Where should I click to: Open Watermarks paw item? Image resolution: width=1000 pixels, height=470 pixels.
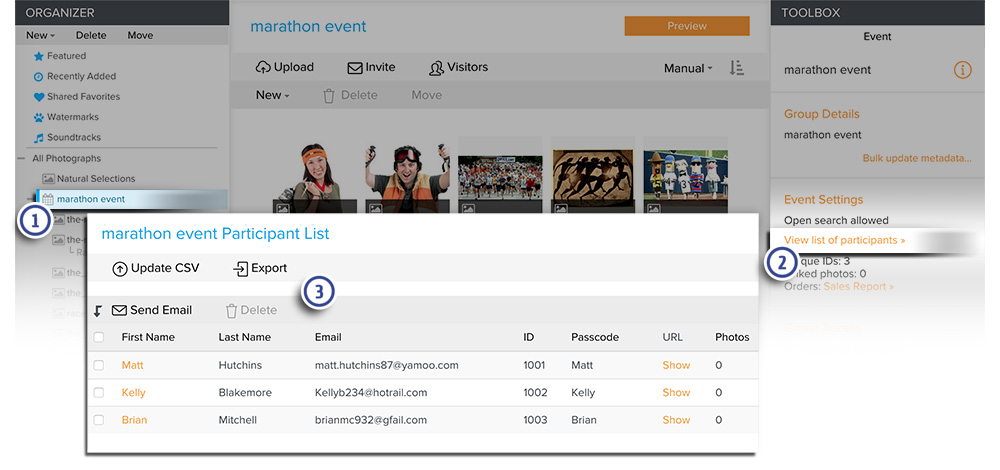click(66, 117)
